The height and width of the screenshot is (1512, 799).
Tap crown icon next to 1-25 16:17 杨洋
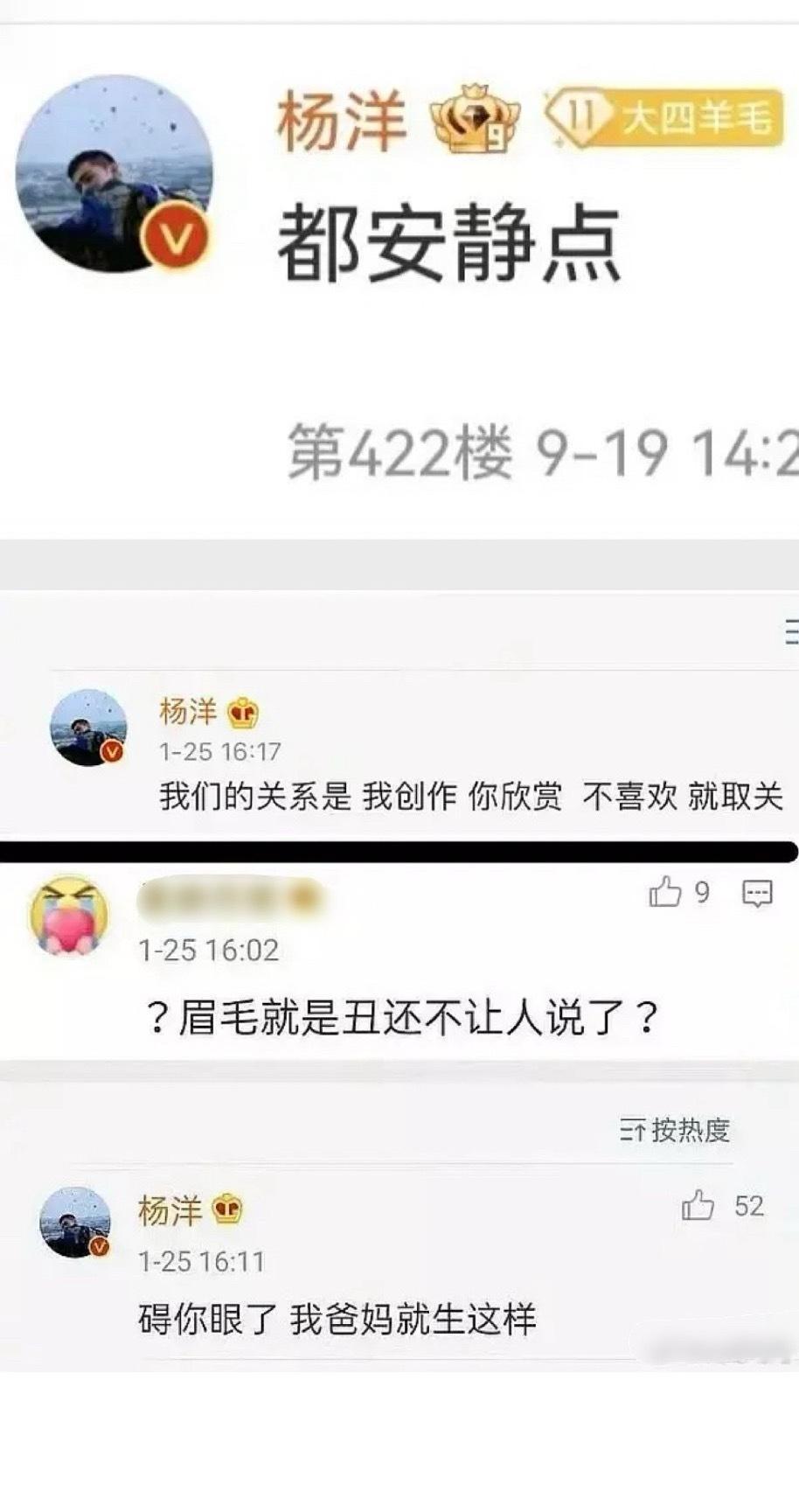tap(243, 714)
